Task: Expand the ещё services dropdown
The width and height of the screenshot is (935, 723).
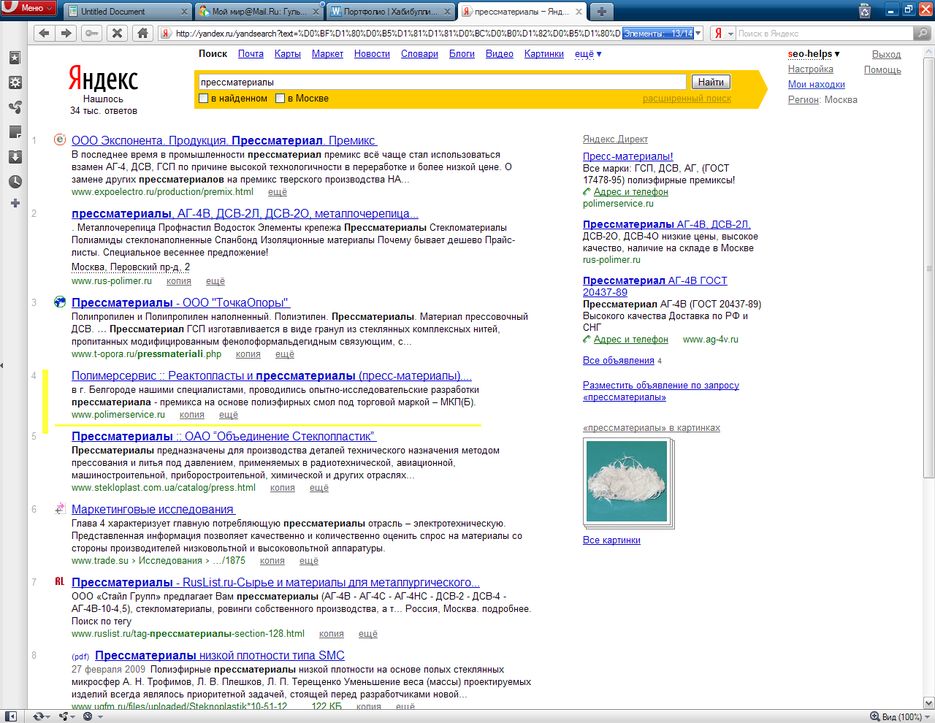Action: pyautogui.click(x=588, y=54)
